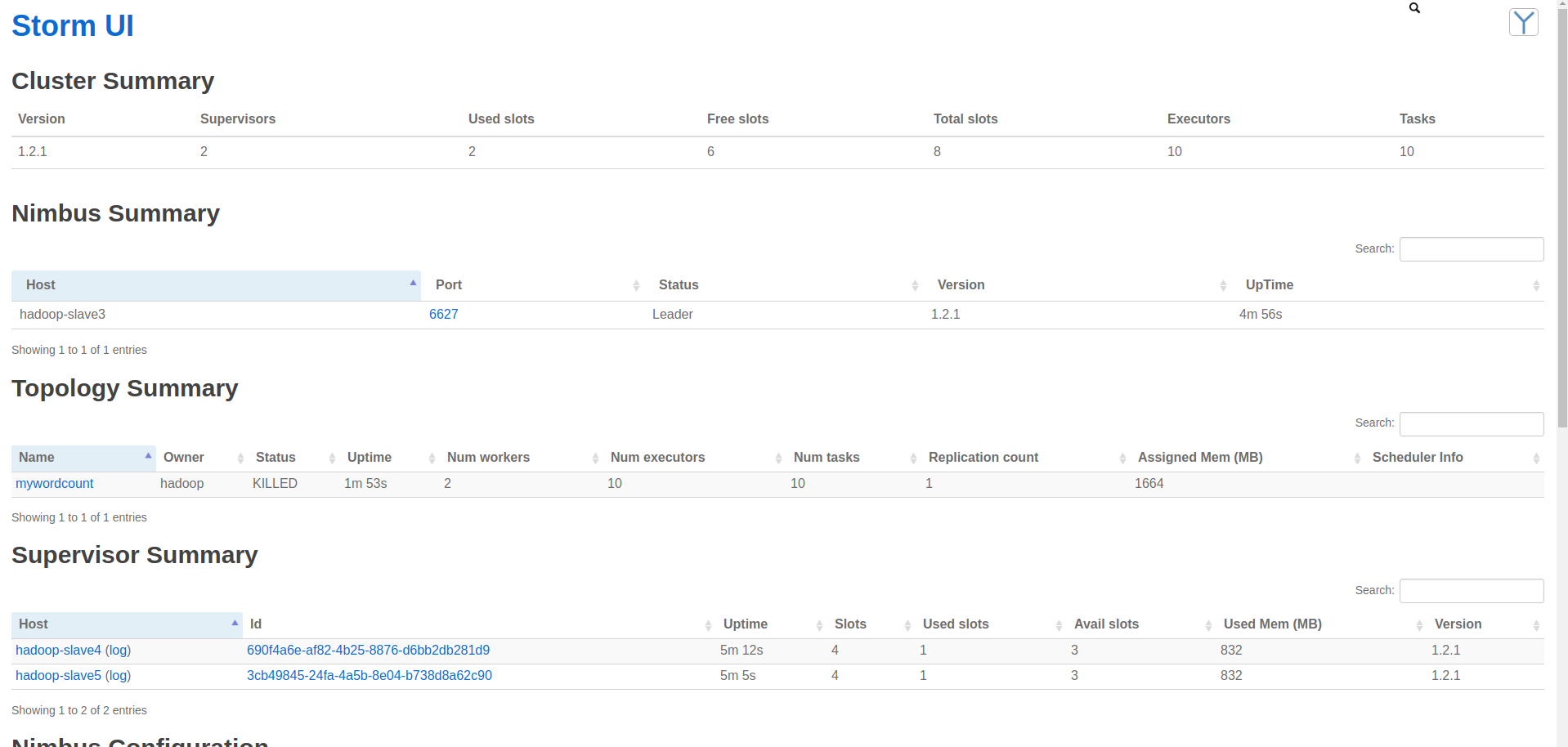Sort topologies by Name column
Image resolution: width=1568 pixels, height=747 pixels.
pos(83,458)
